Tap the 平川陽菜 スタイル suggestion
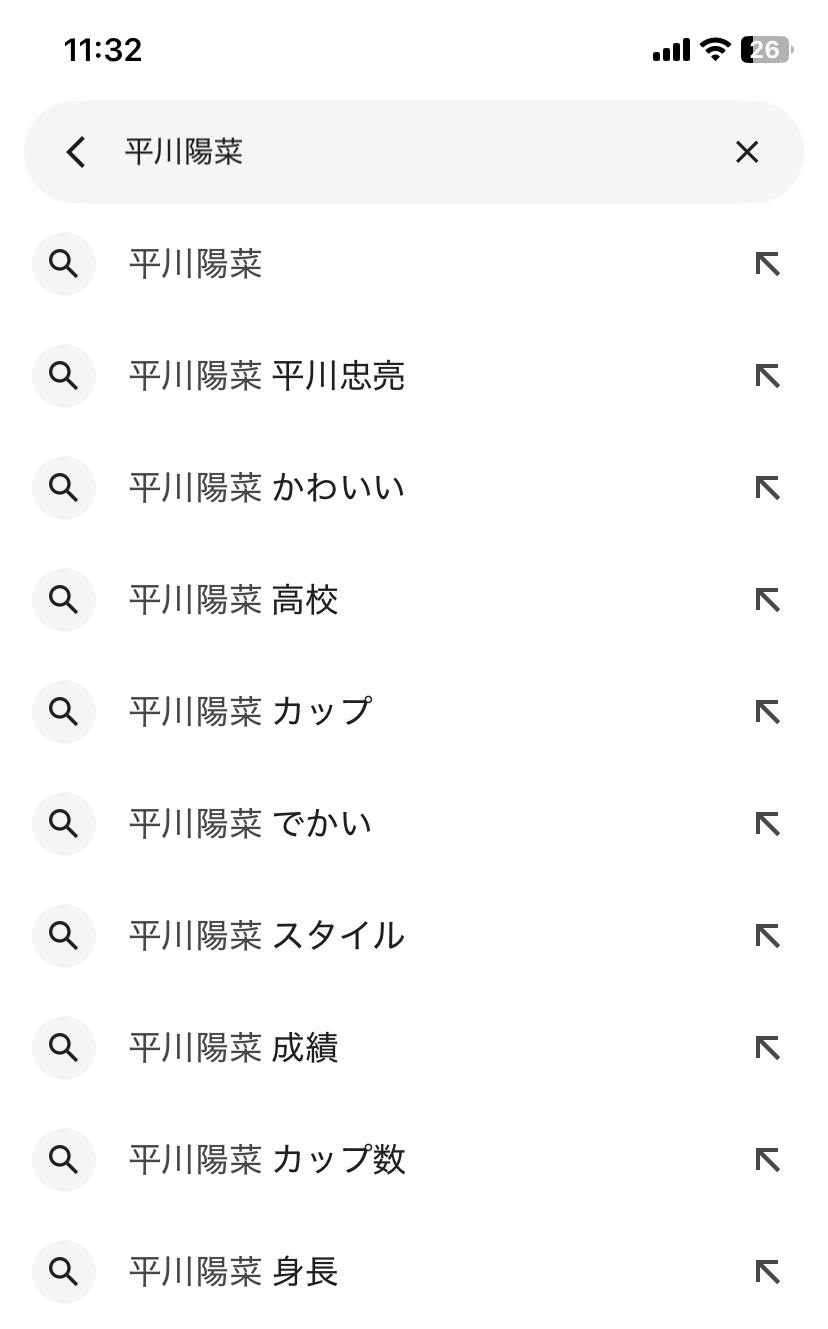 pos(266,936)
